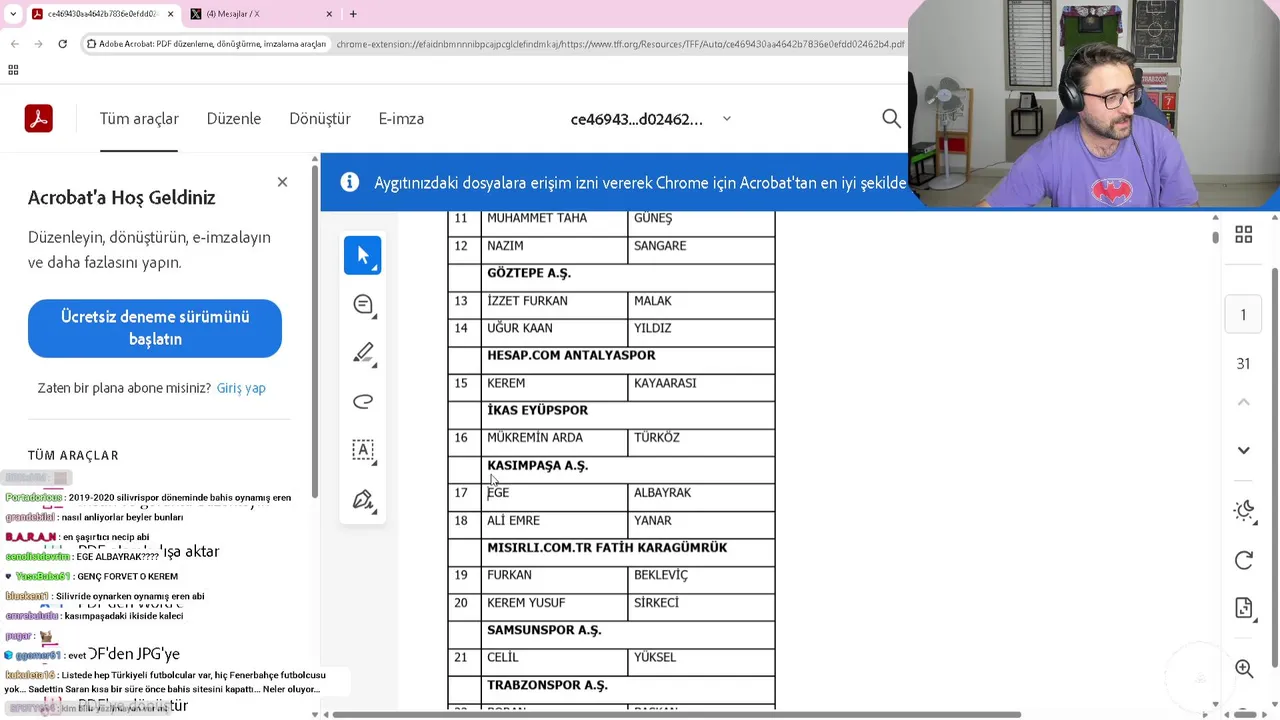Click the cell UĞUR KAAN

[x=520, y=328]
